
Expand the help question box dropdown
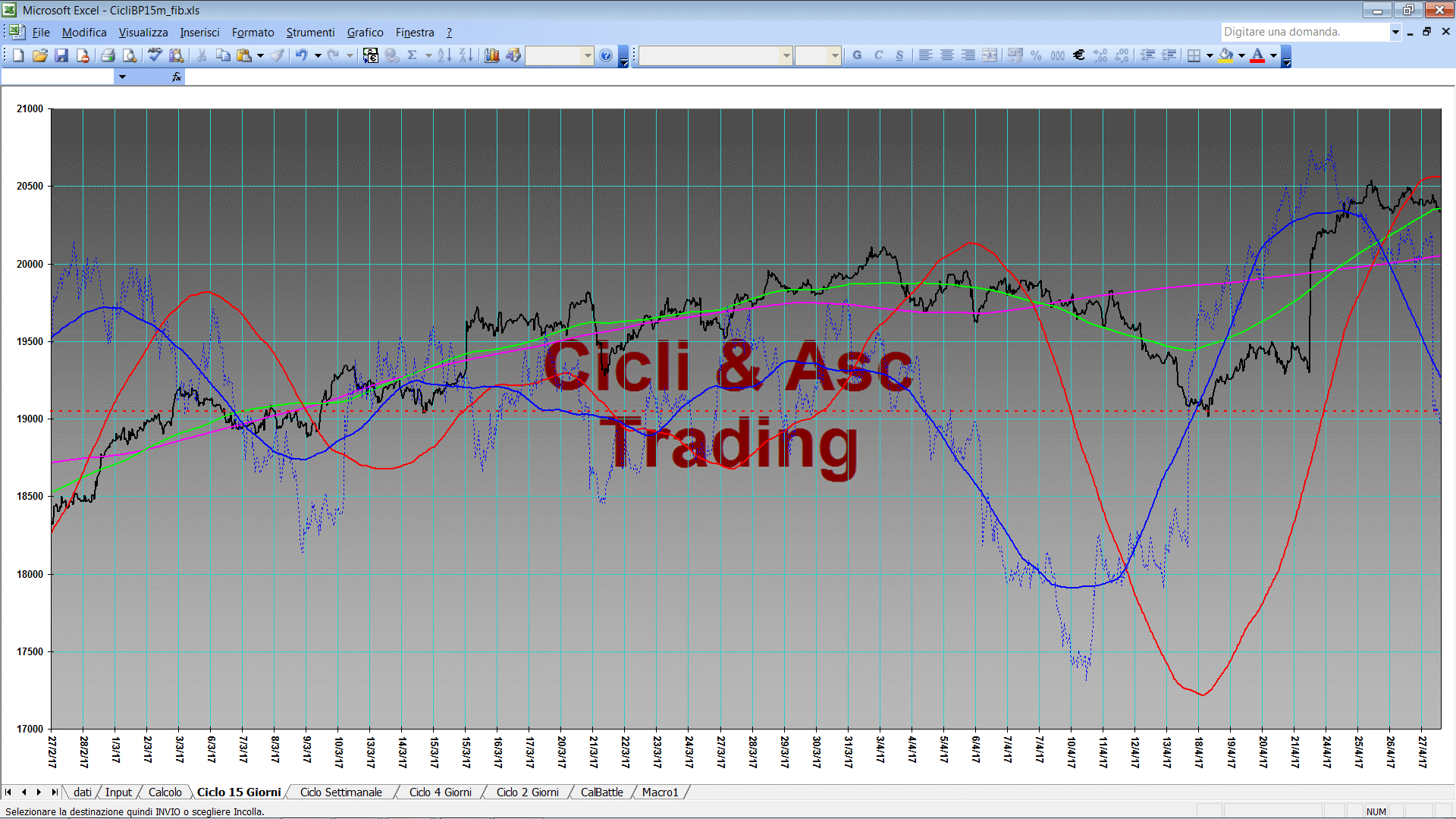coord(1395,32)
